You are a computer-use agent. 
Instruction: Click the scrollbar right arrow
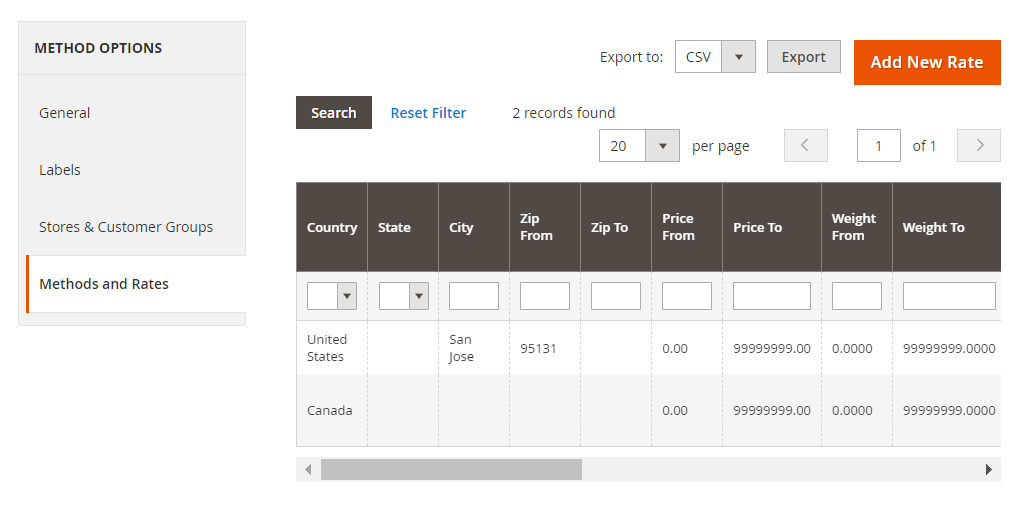tap(989, 469)
